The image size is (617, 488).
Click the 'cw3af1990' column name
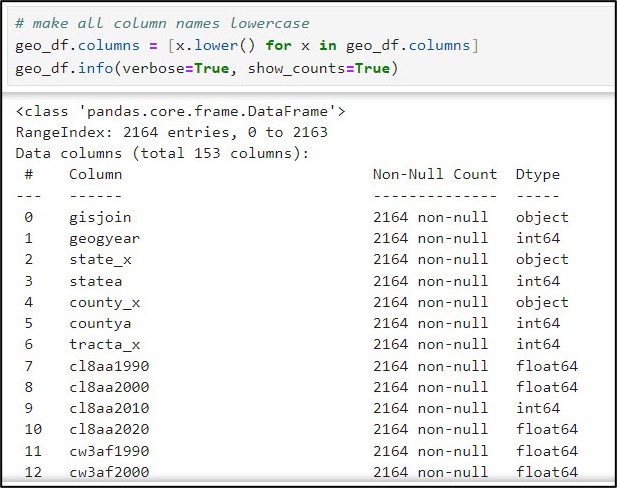[109, 451]
